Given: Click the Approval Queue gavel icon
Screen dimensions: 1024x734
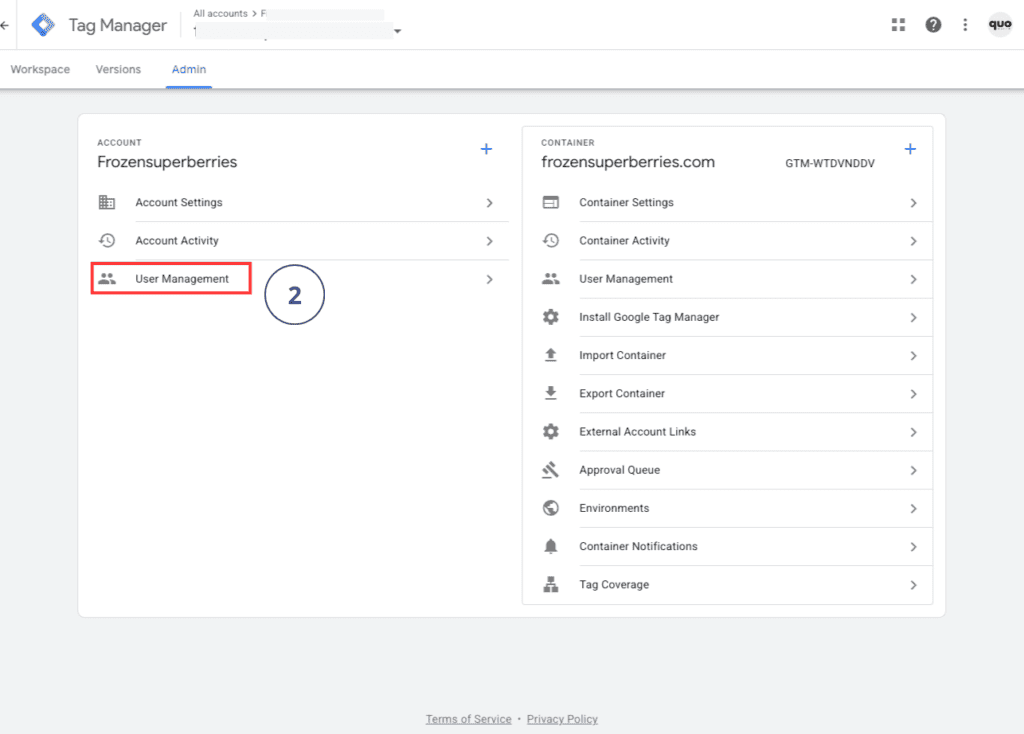Looking at the screenshot, I should (551, 470).
